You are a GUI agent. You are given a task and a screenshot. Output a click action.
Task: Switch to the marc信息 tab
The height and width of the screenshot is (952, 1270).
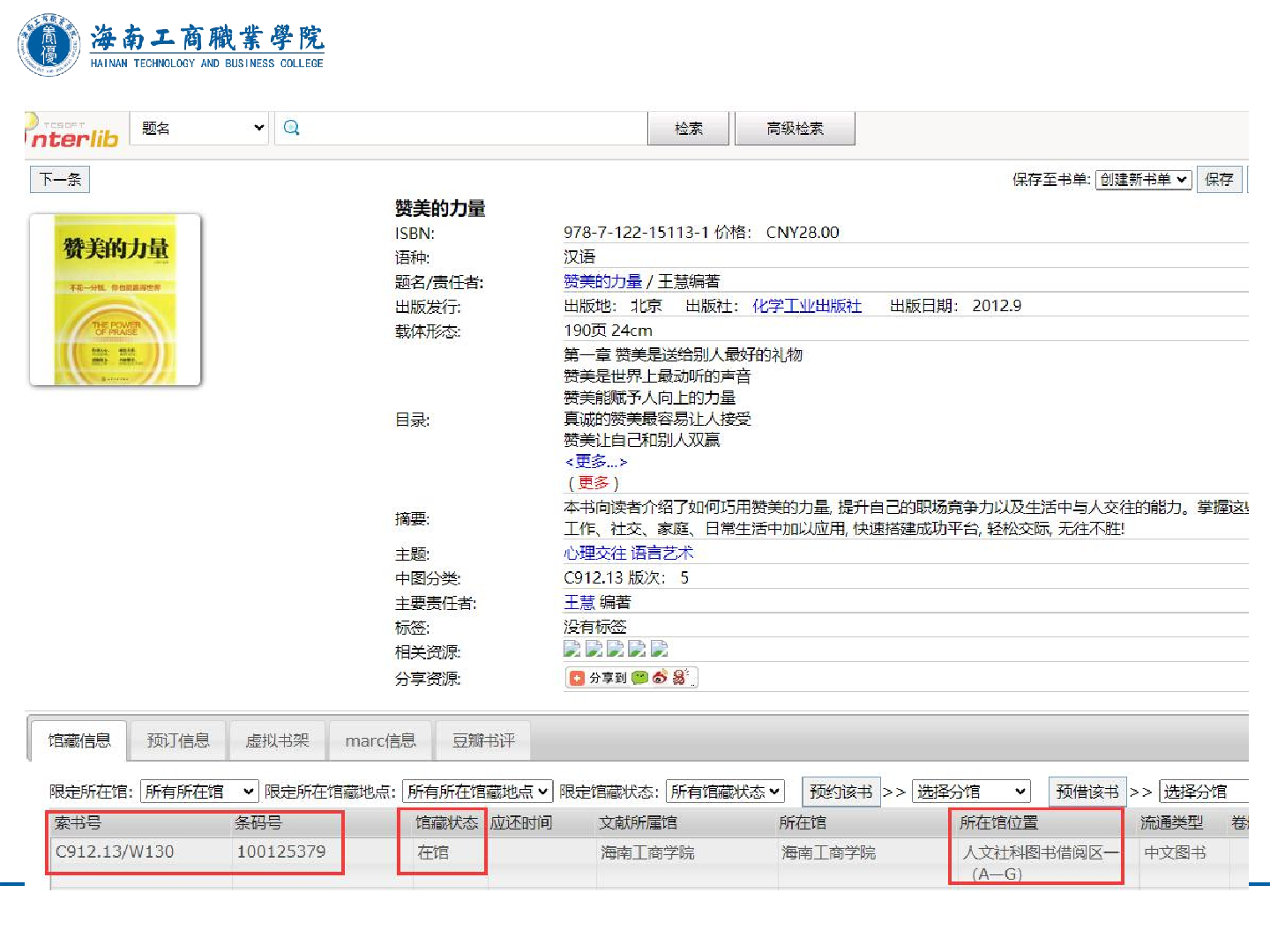(x=380, y=740)
